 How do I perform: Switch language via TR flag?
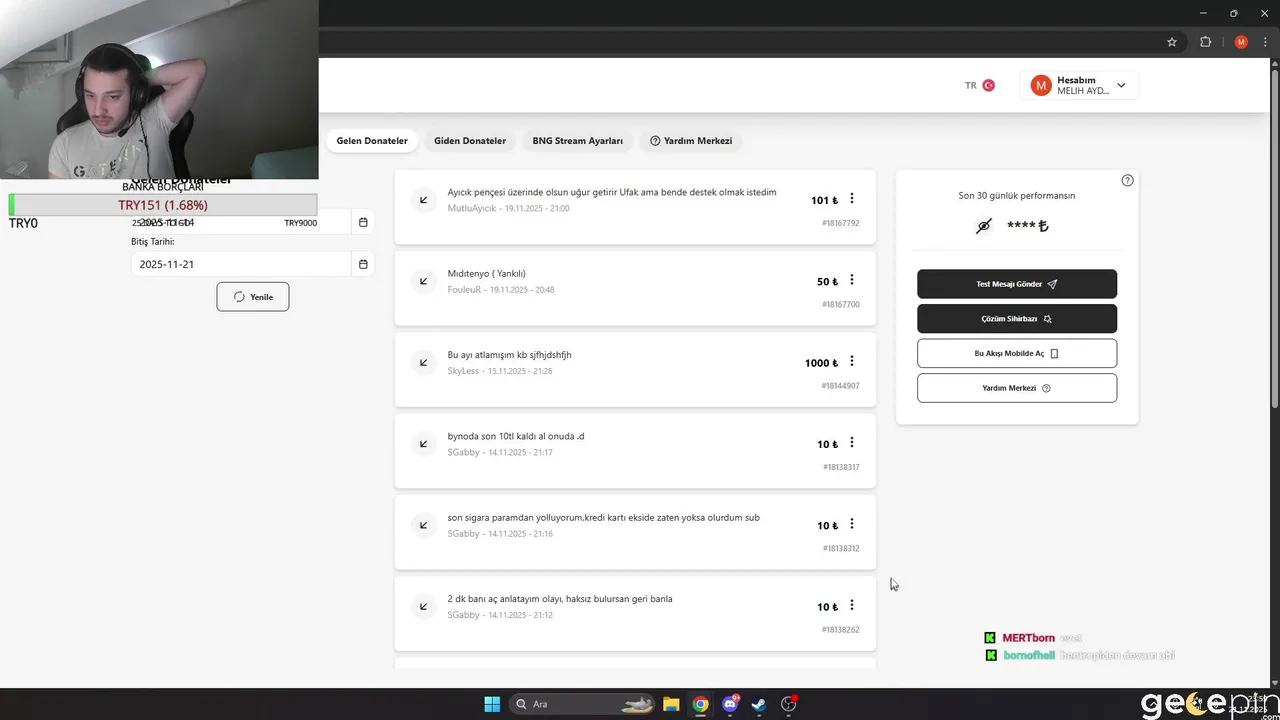click(979, 86)
